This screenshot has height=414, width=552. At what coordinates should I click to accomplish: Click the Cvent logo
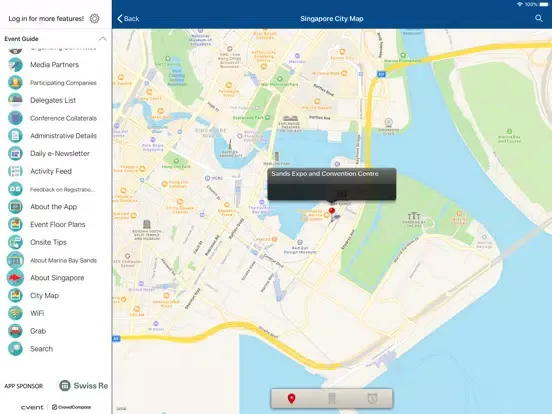[x=32, y=407]
